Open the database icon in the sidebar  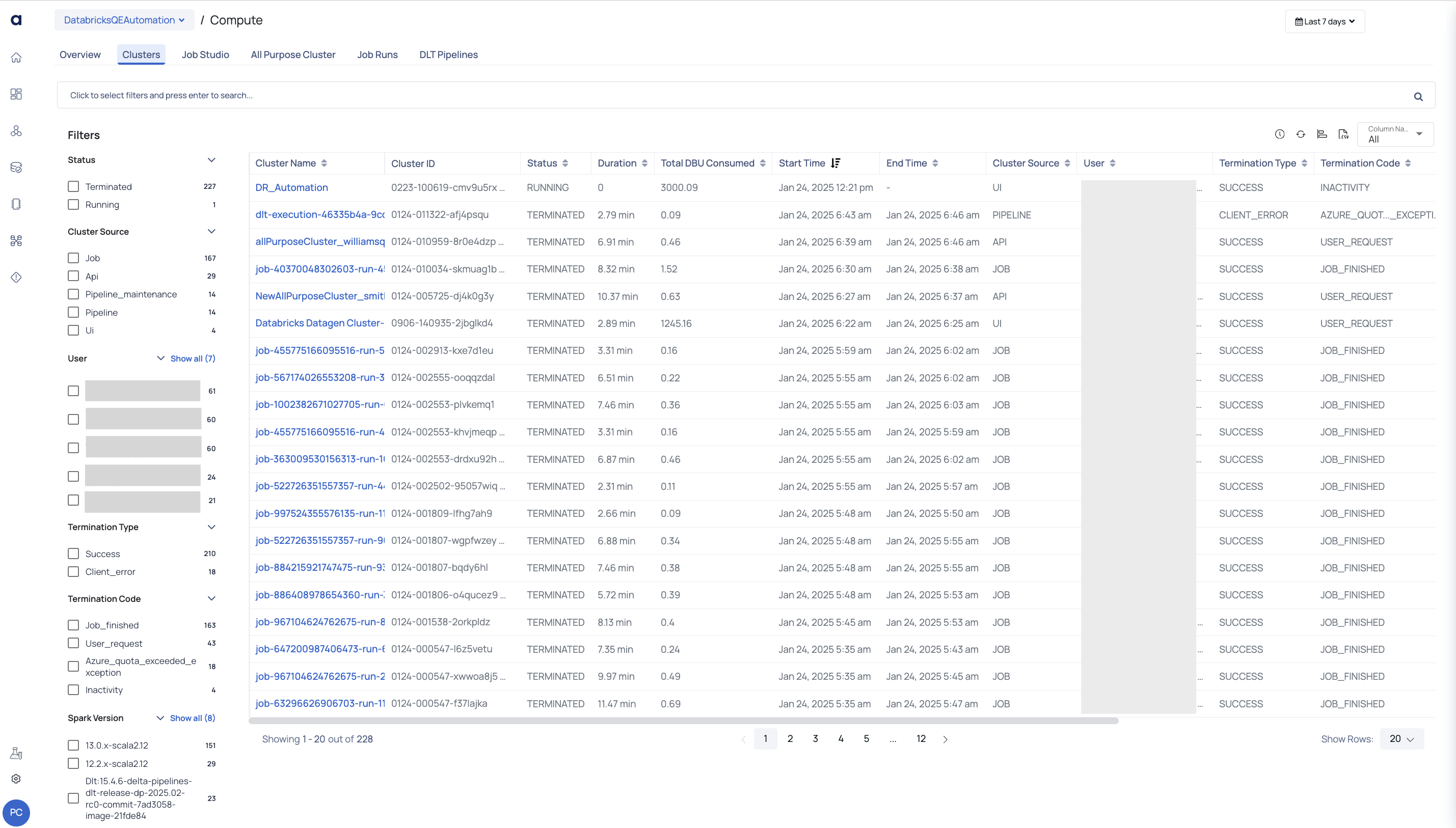click(16, 167)
